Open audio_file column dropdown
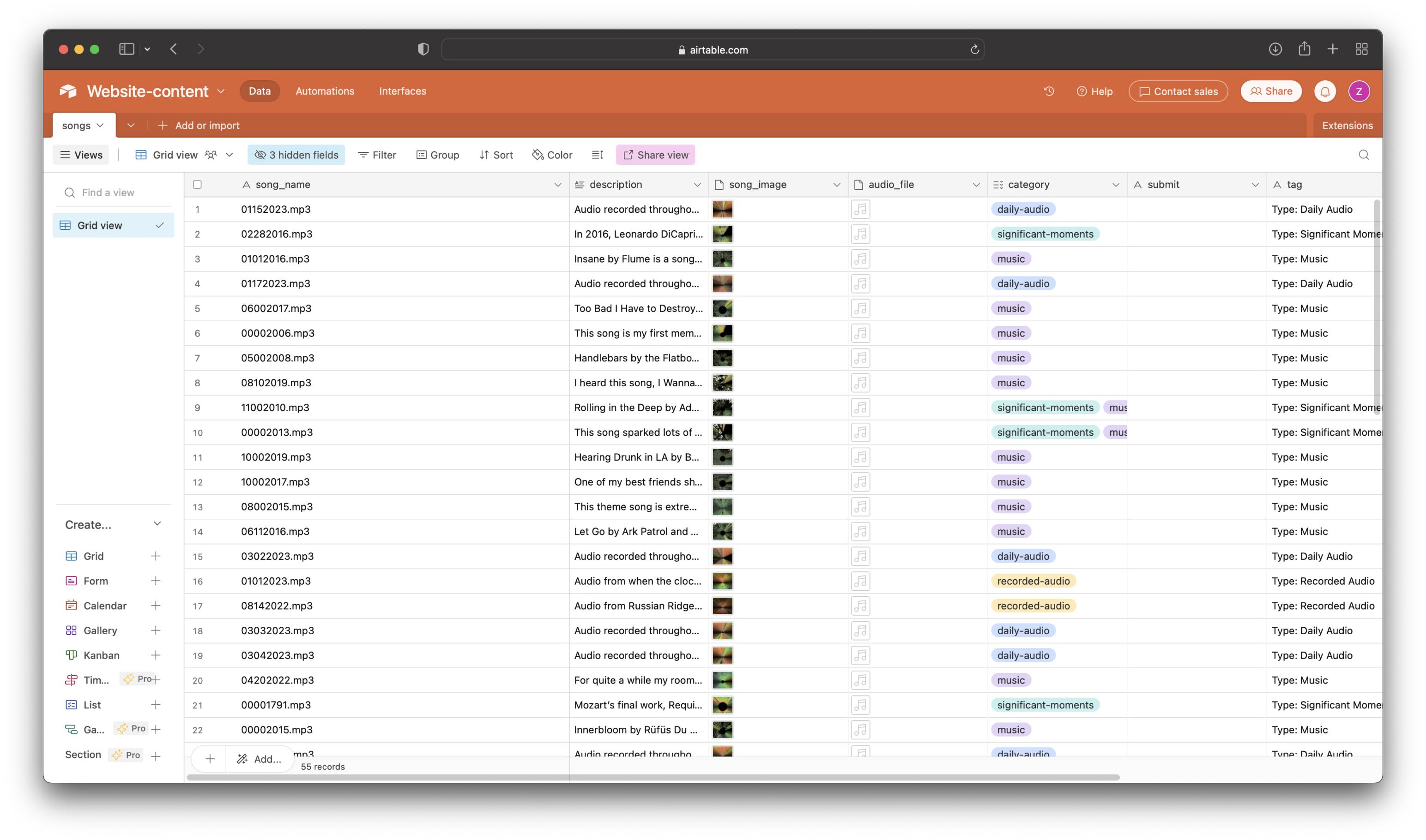This screenshot has height=840, width=1426. pyautogui.click(x=976, y=185)
